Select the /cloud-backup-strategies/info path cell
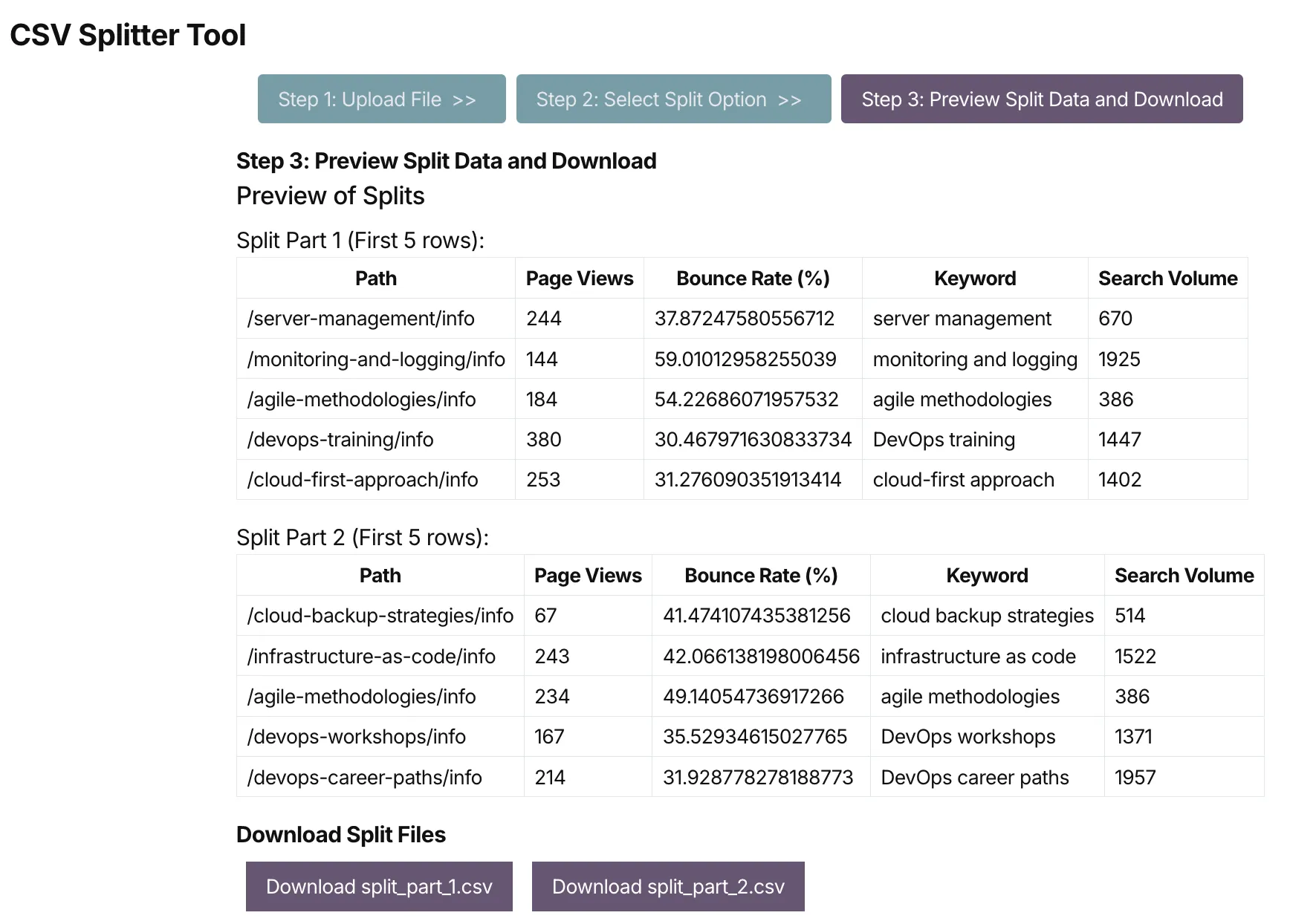Screen dimensions: 1290x924 click(x=380, y=616)
